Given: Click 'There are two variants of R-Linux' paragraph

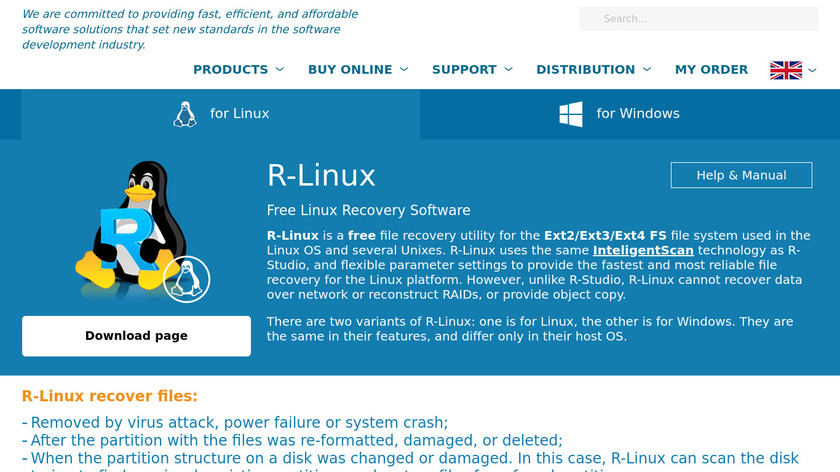Looking at the screenshot, I should [530, 329].
